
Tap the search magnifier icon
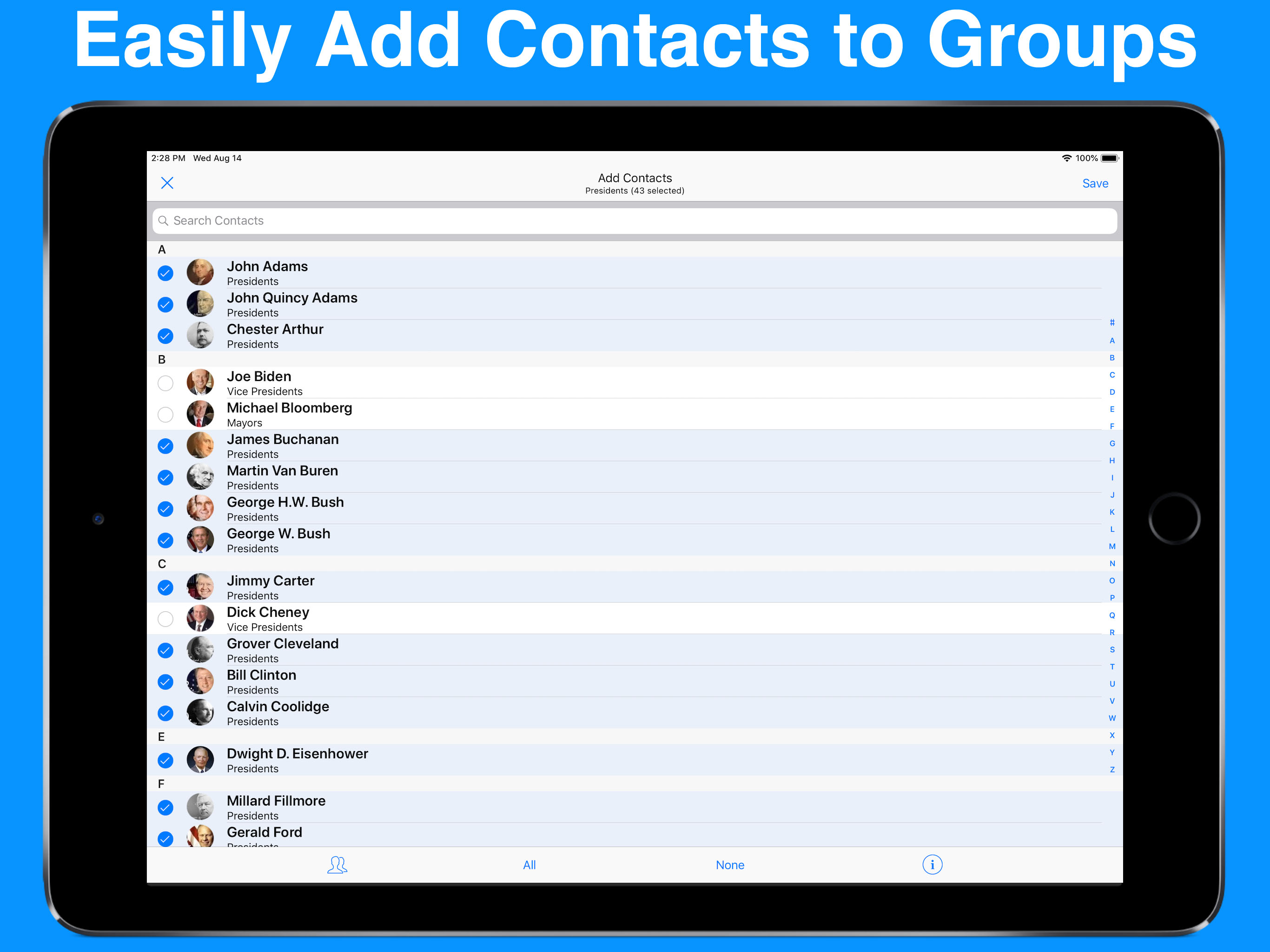(164, 221)
